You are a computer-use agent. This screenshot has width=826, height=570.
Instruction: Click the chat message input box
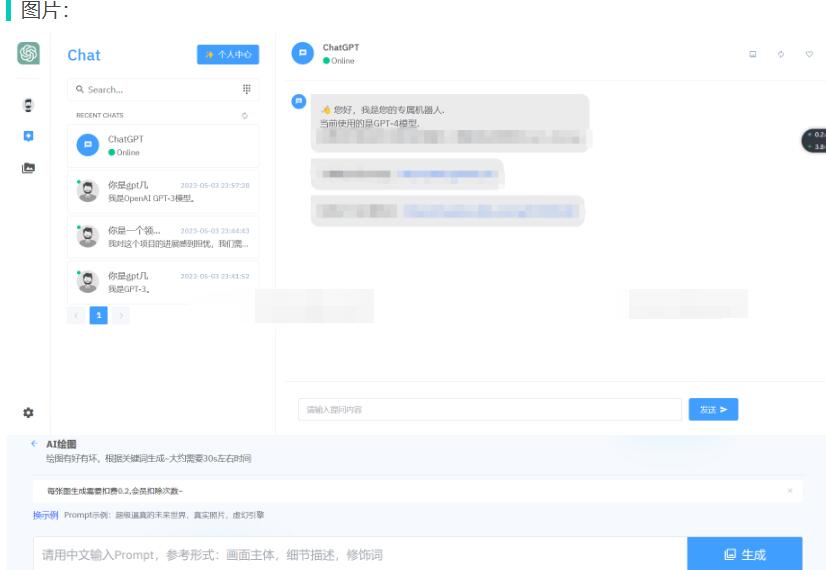490,409
